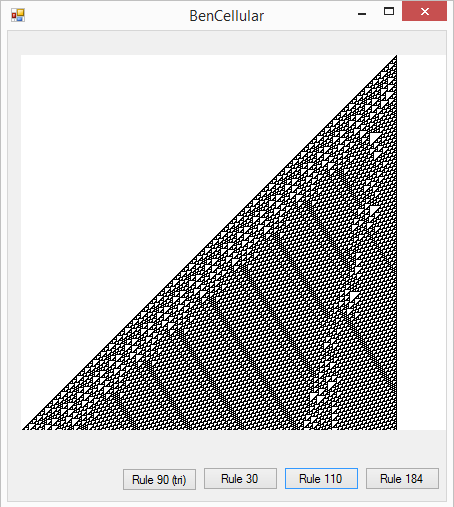Click the largest white triangle in the pattern
Viewport: 454px width, 507px height.
point(374,137)
